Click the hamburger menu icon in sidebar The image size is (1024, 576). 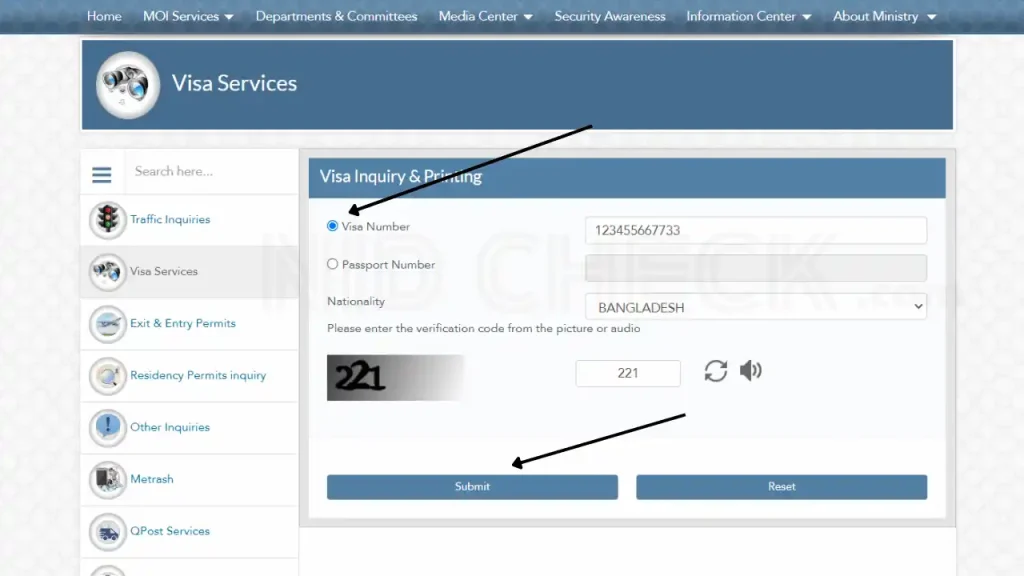coord(102,175)
